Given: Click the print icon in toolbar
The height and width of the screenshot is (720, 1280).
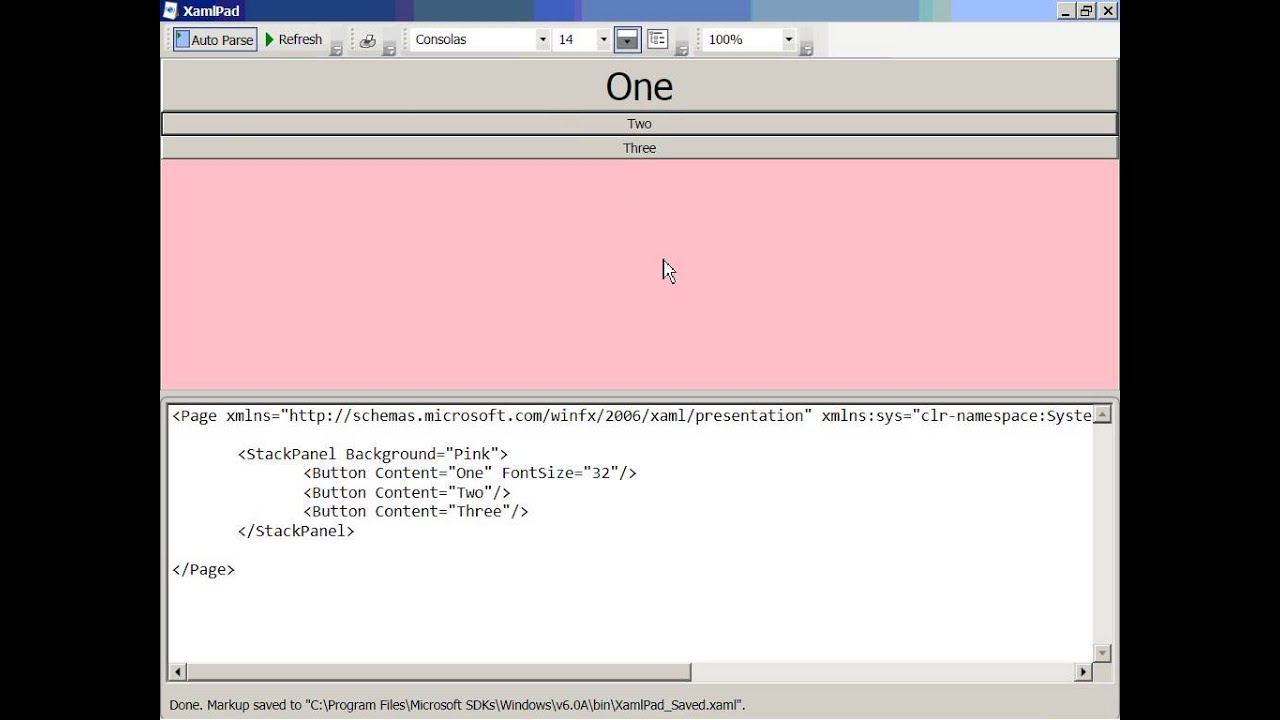Looking at the screenshot, I should coord(367,40).
